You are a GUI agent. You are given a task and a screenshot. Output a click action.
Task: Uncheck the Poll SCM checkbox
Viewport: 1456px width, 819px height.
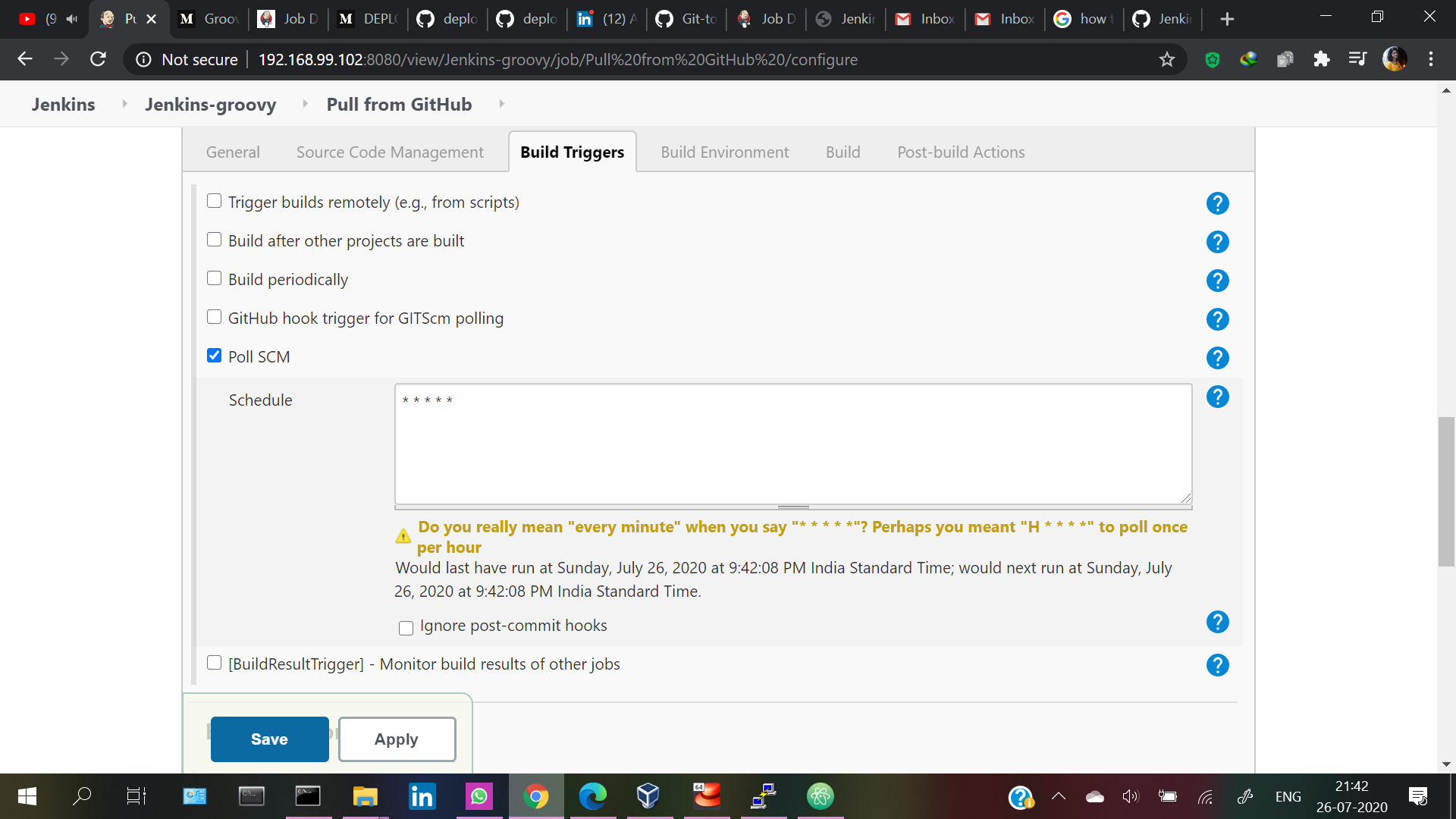[x=215, y=356]
